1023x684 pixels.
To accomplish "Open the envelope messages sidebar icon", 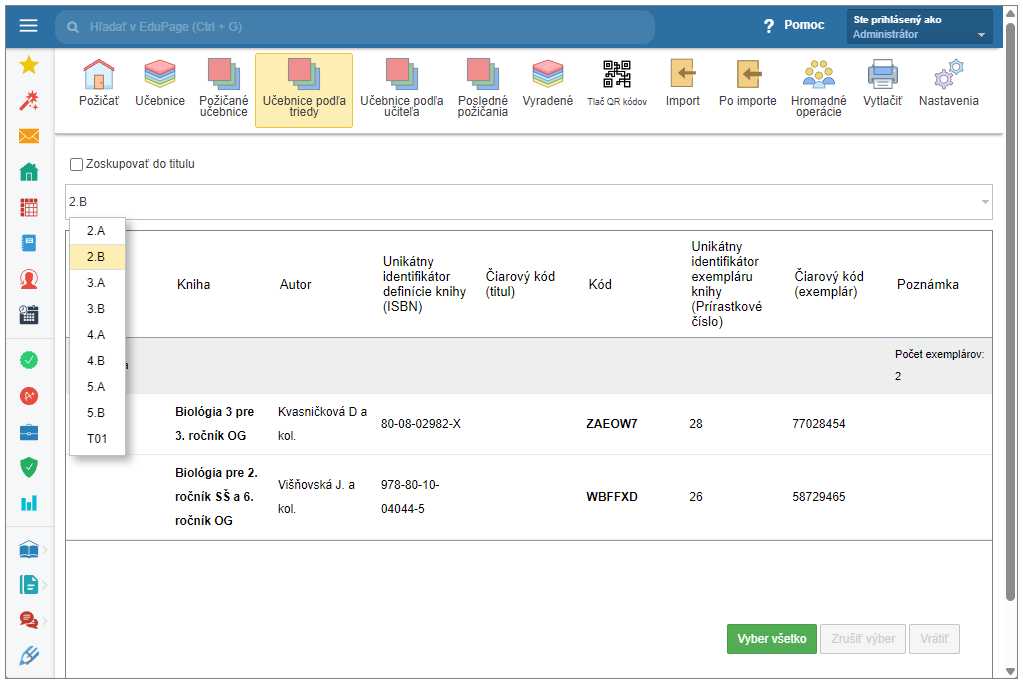I will (29, 137).
